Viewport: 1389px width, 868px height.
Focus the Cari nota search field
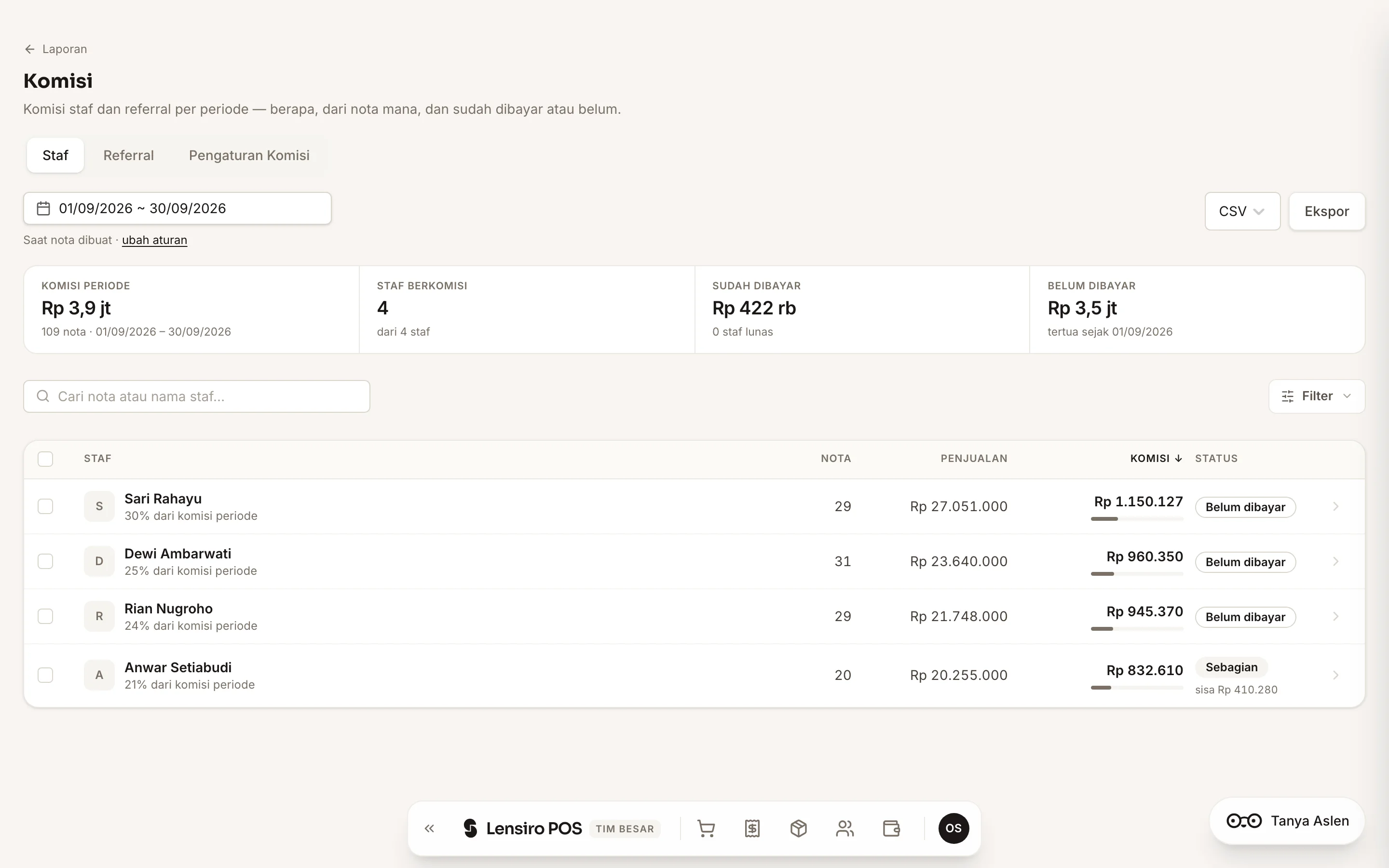coord(196,396)
